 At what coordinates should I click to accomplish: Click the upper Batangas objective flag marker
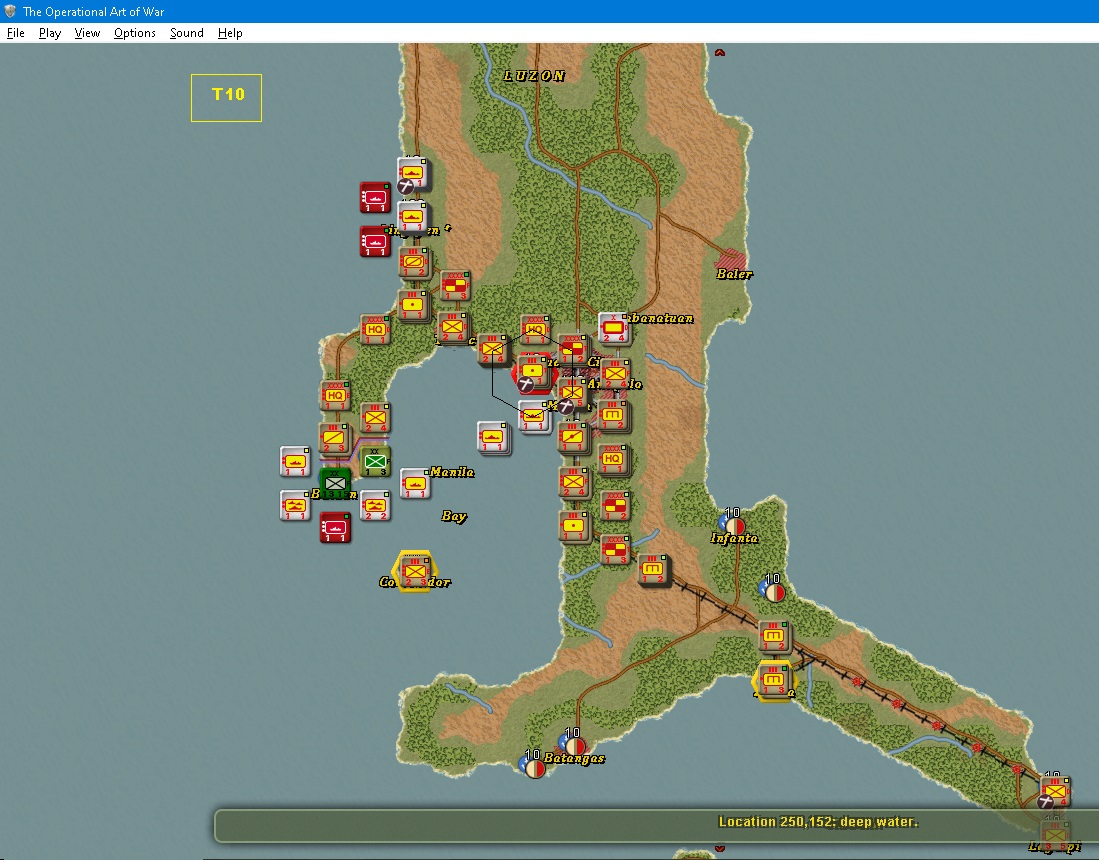(x=573, y=744)
